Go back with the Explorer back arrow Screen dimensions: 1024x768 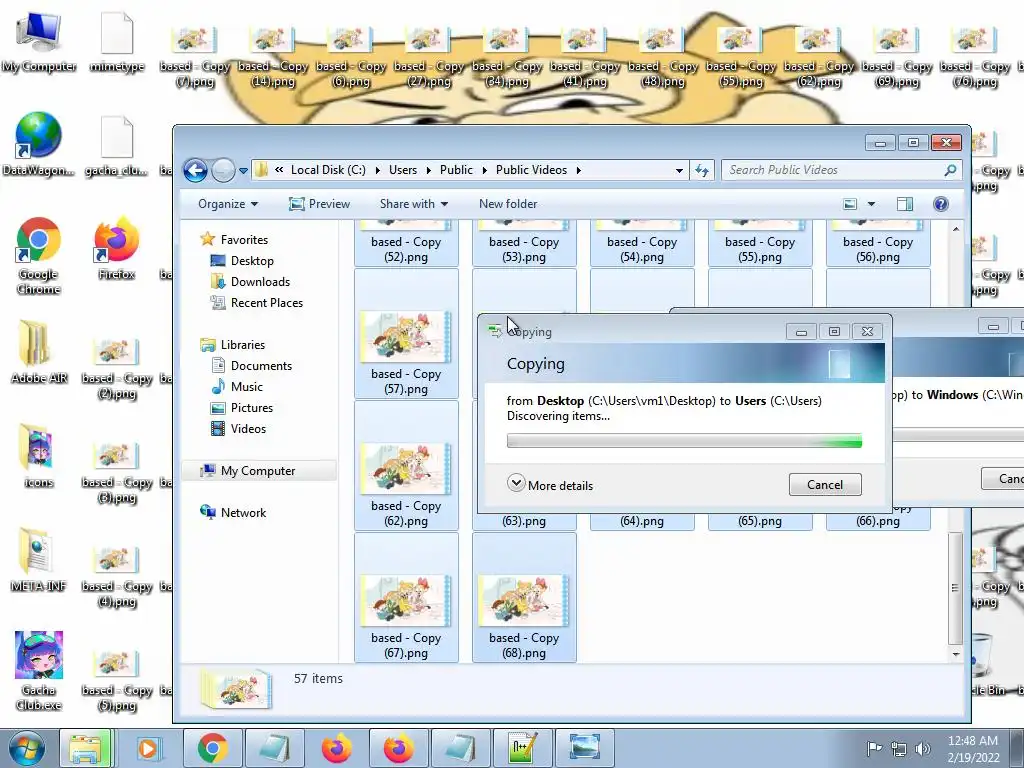point(195,170)
